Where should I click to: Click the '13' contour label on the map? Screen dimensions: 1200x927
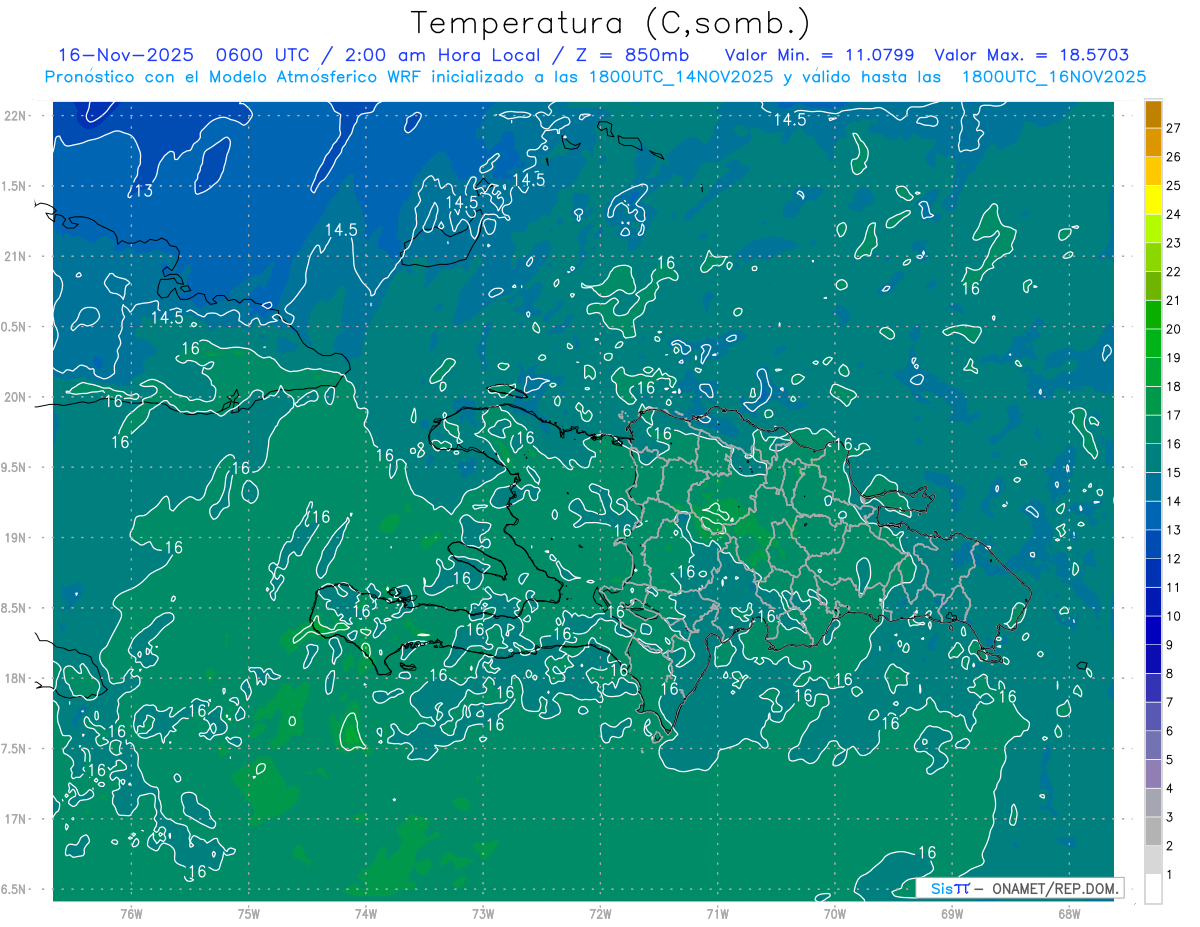point(143,191)
